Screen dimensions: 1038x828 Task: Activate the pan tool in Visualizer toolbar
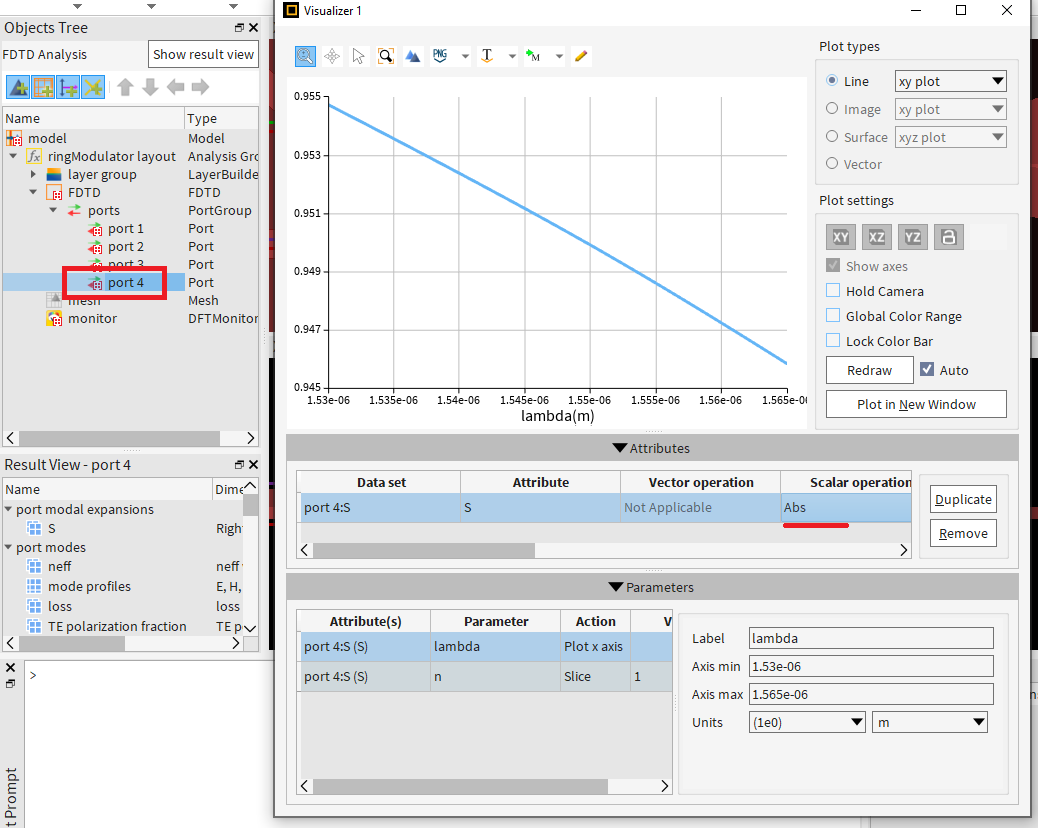tap(332, 56)
